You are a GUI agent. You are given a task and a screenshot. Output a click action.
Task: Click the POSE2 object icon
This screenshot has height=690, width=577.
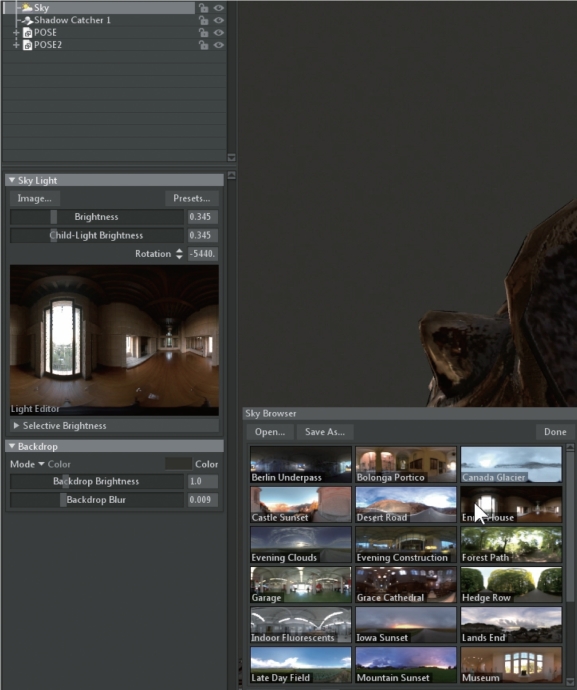[27, 45]
